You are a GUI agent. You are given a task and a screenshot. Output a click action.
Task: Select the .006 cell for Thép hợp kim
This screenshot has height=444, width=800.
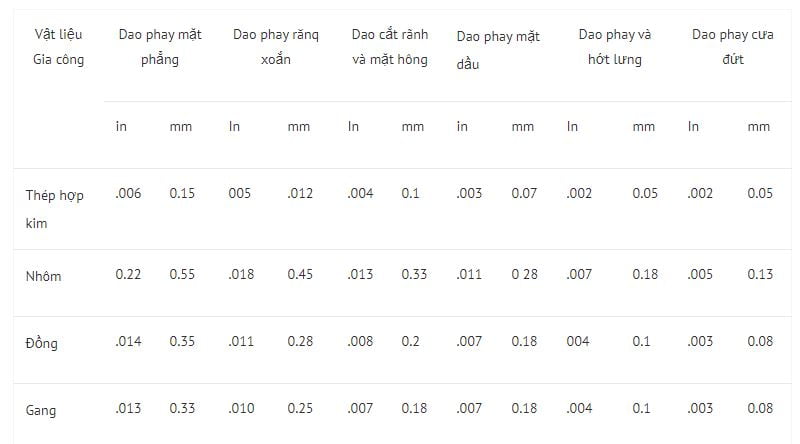[128, 193]
